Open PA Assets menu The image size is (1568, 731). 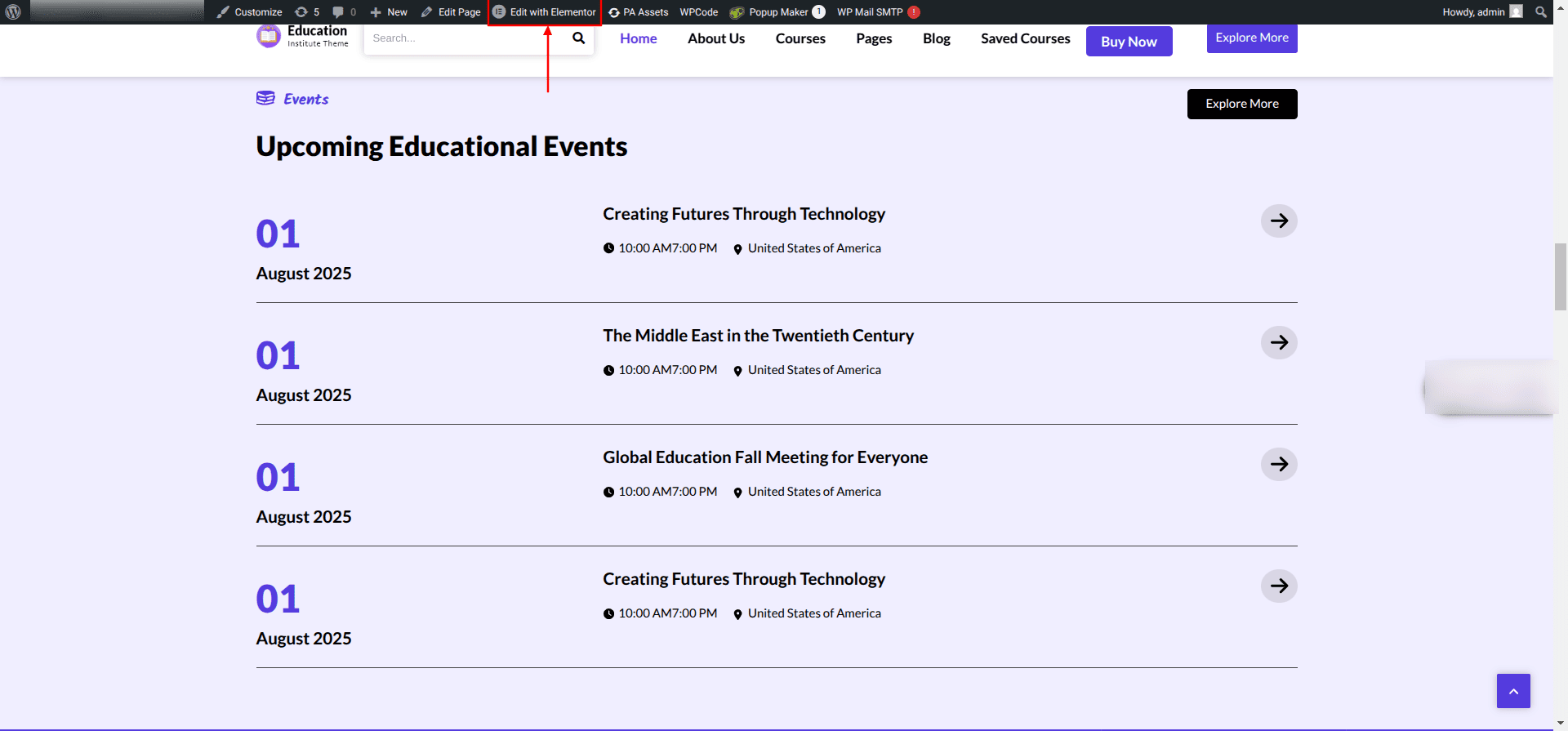point(638,12)
